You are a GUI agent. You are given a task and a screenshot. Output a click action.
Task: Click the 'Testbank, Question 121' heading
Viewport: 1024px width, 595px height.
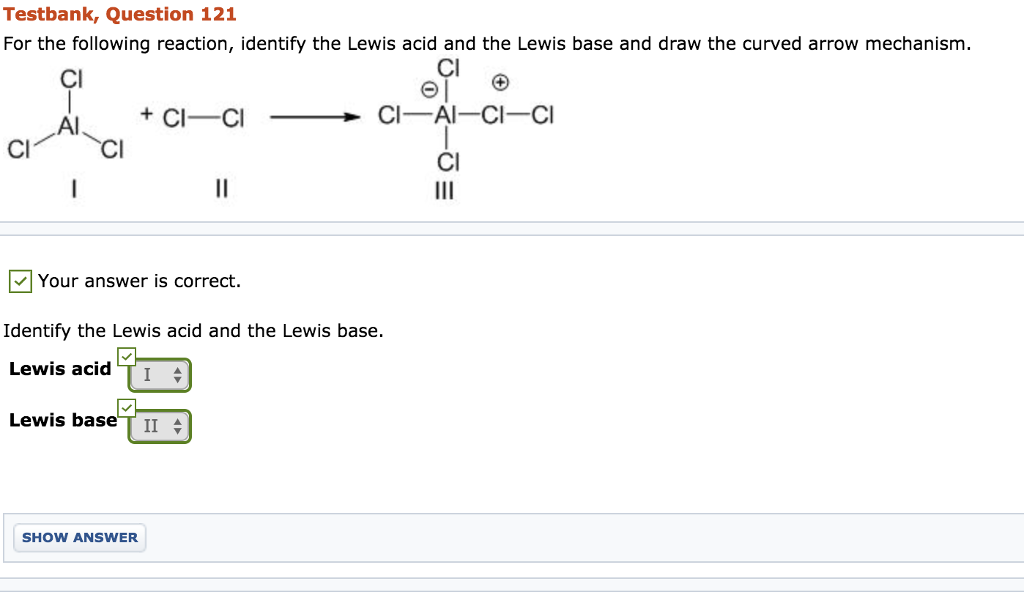[118, 14]
